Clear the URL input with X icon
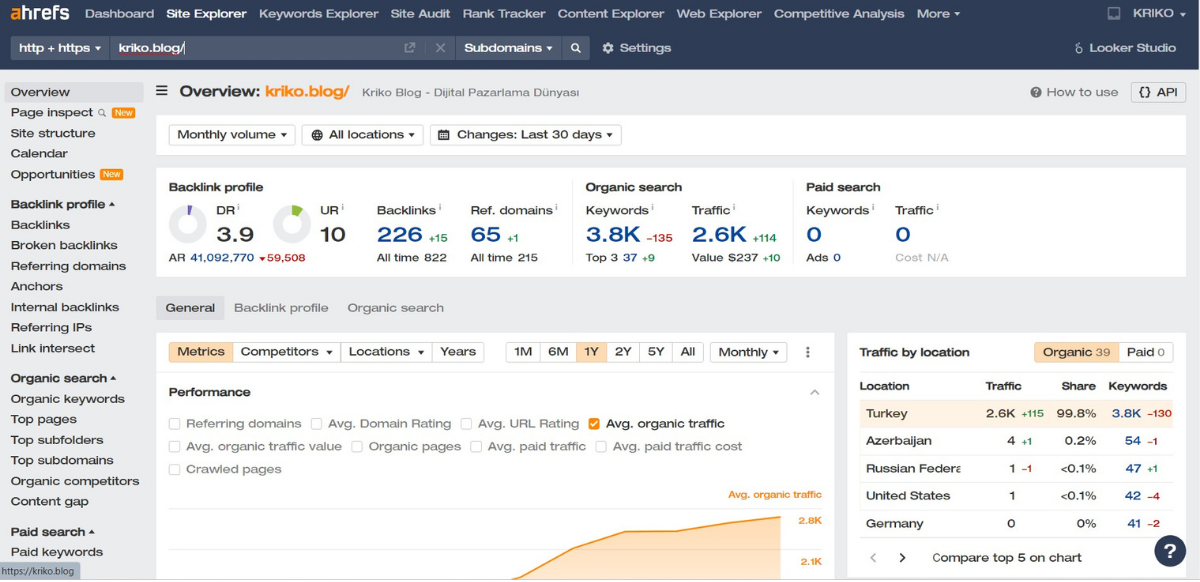1200x582 pixels. (x=440, y=48)
